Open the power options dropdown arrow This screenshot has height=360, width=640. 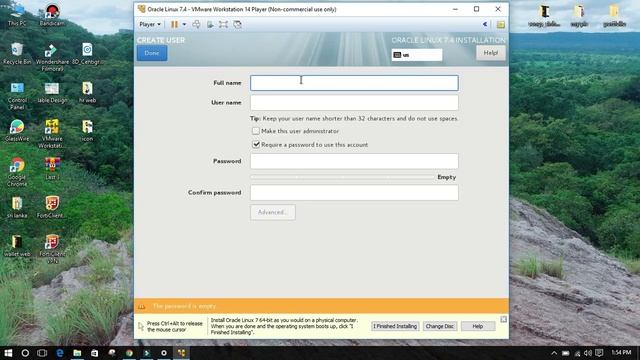[x=184, y=24]
